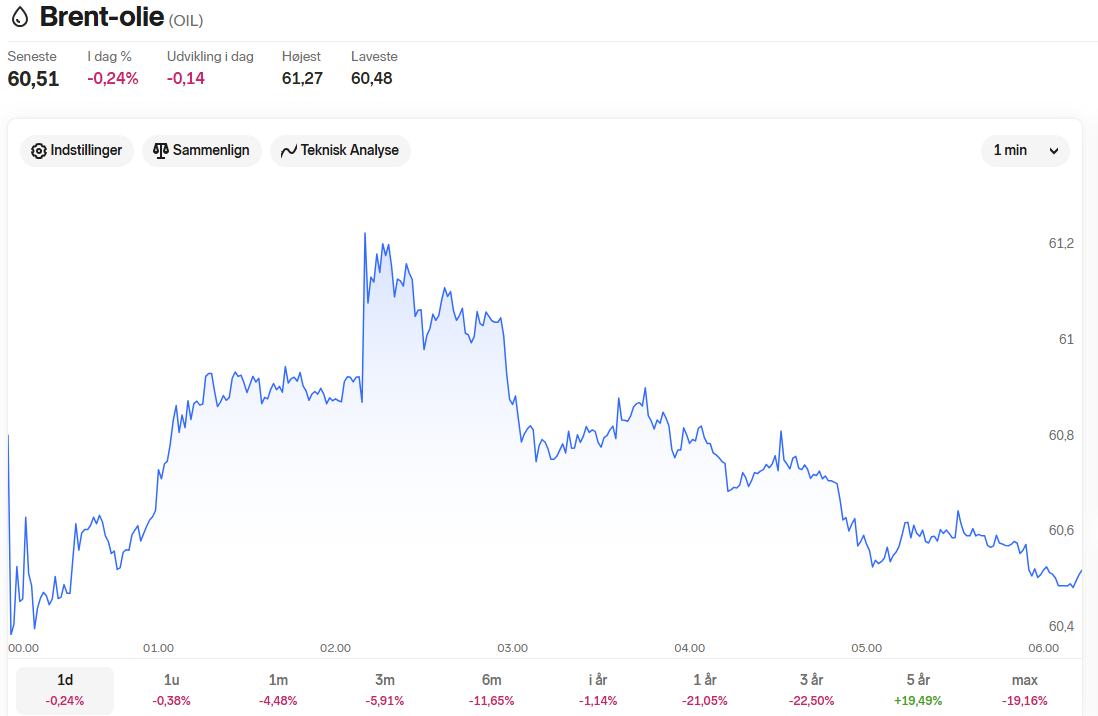Select the 1m time range tab
Image resolution: width=1098 pixels, height=716 pixels.
click(x=278, y=689)
